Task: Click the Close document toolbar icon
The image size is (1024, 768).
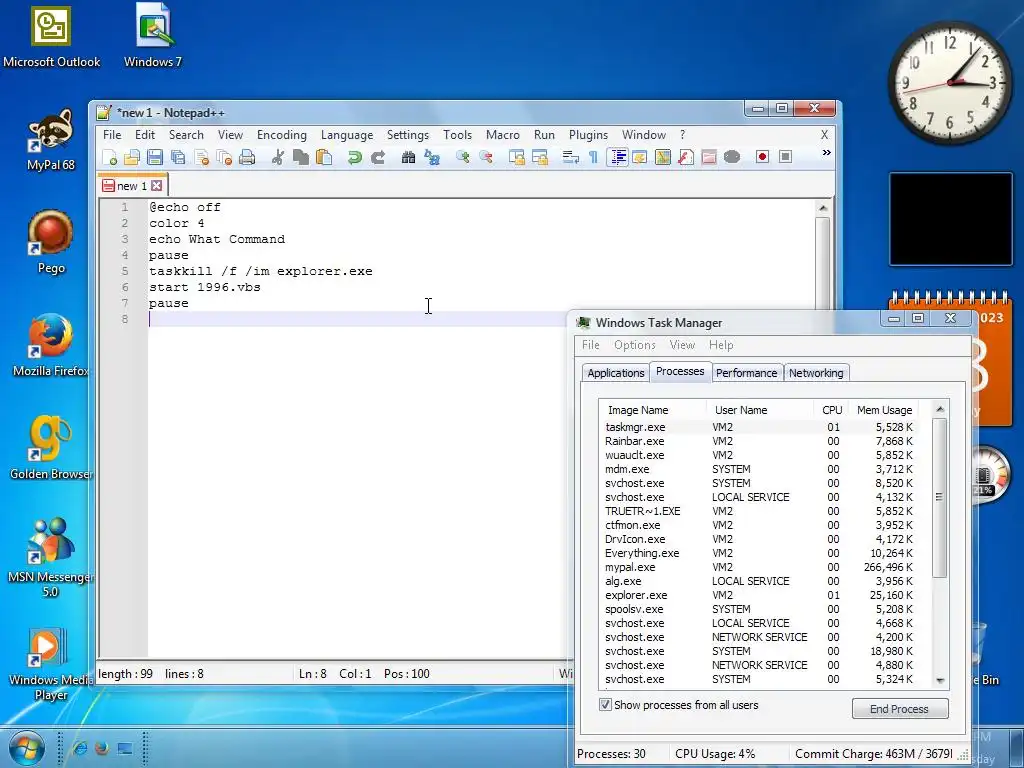Action: click(x=202, y=157)
